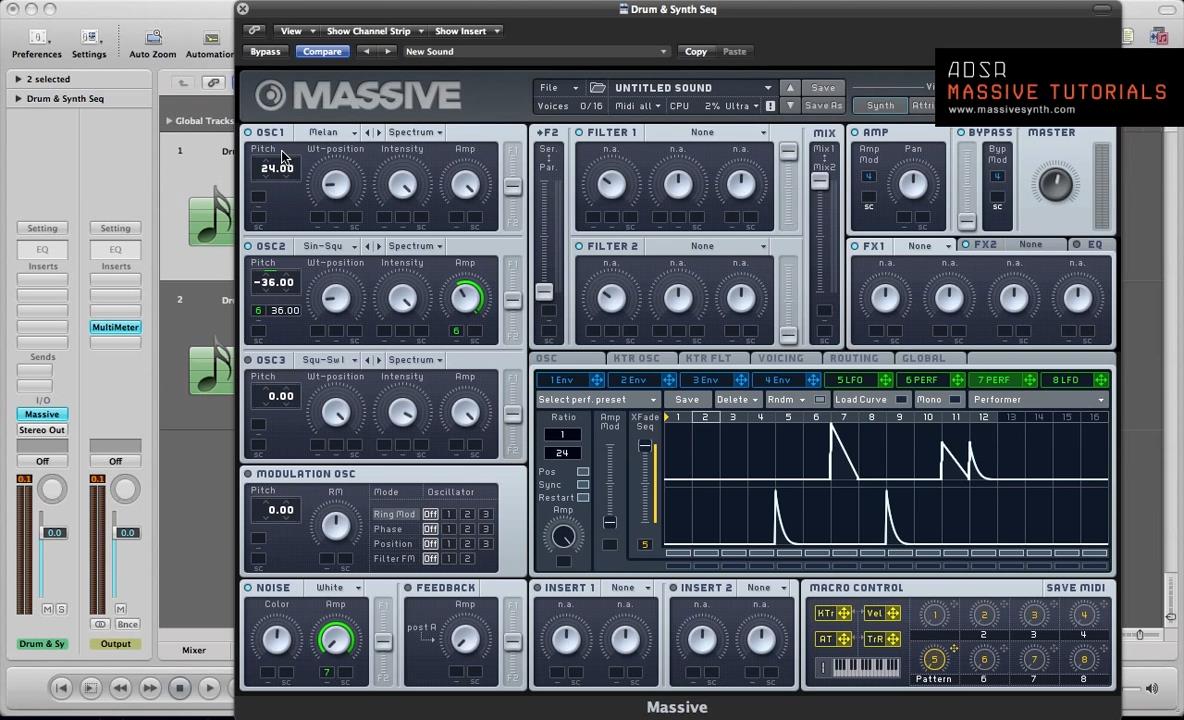Click the 7 PERF drag-handle cross icon
Screen dimensions: 1184x720
tap(1029, 380)
